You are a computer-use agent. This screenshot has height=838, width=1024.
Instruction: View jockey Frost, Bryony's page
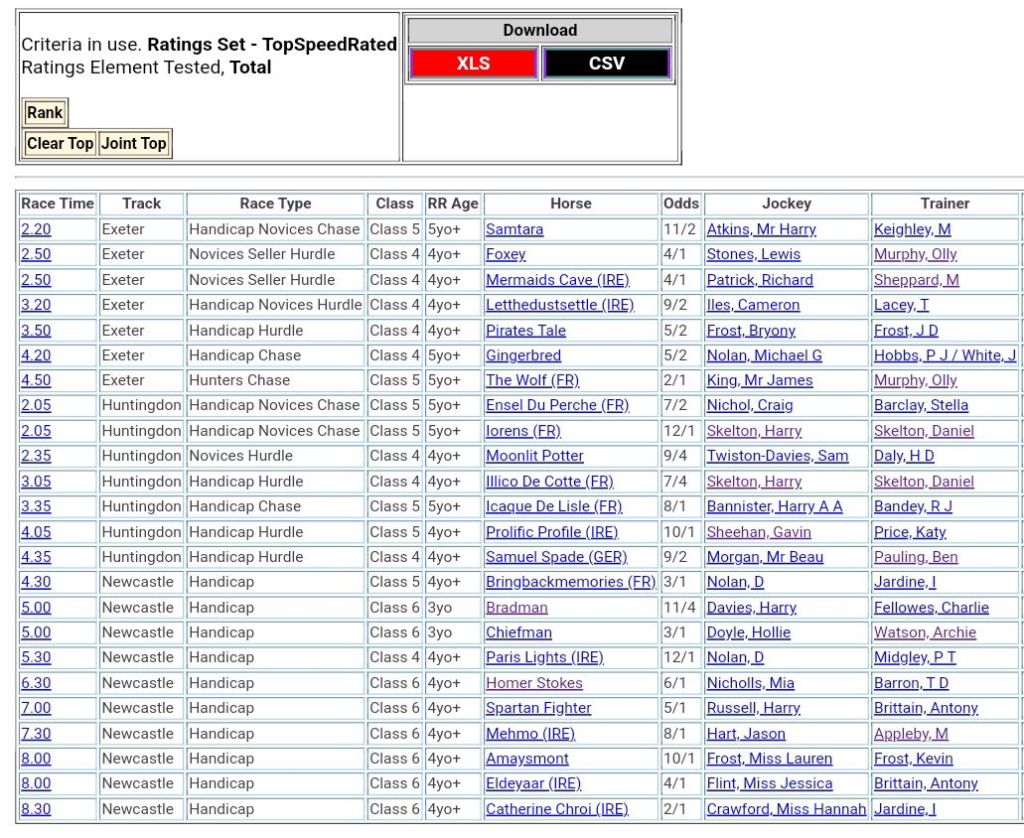751,330
